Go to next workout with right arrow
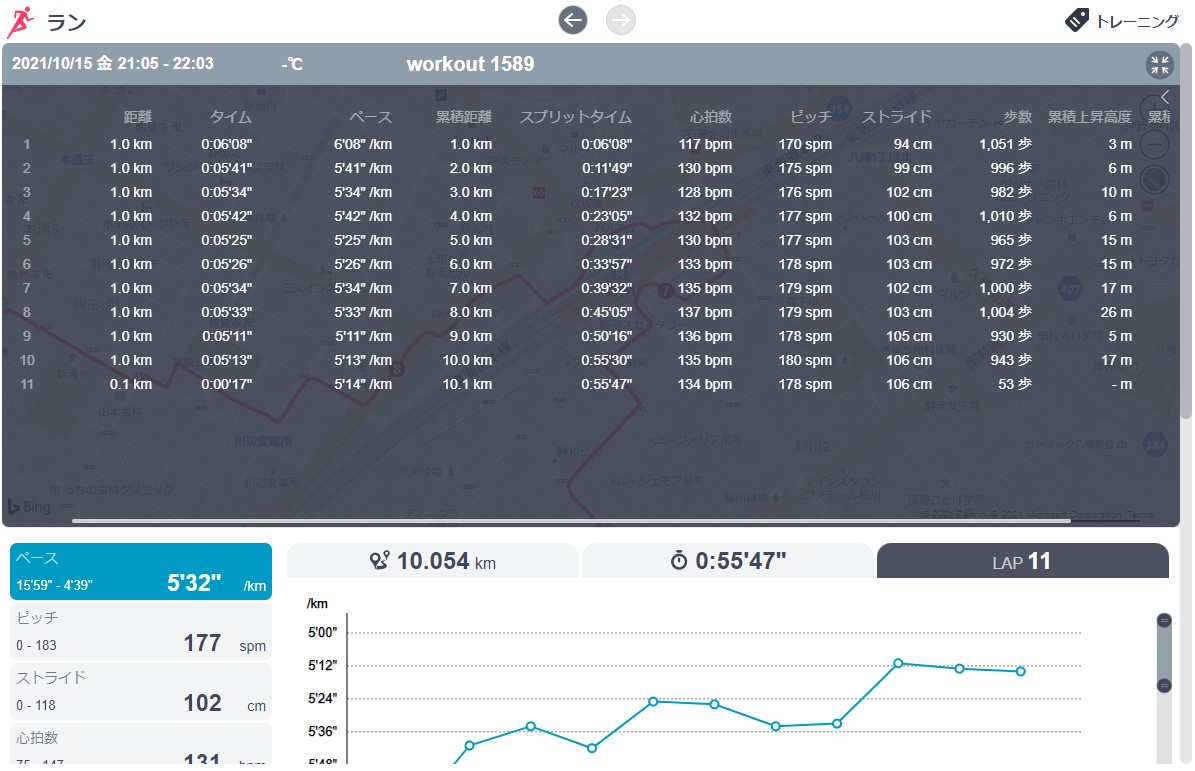The width and height of the screenshot is (1195, 771). tap(620, 20)
